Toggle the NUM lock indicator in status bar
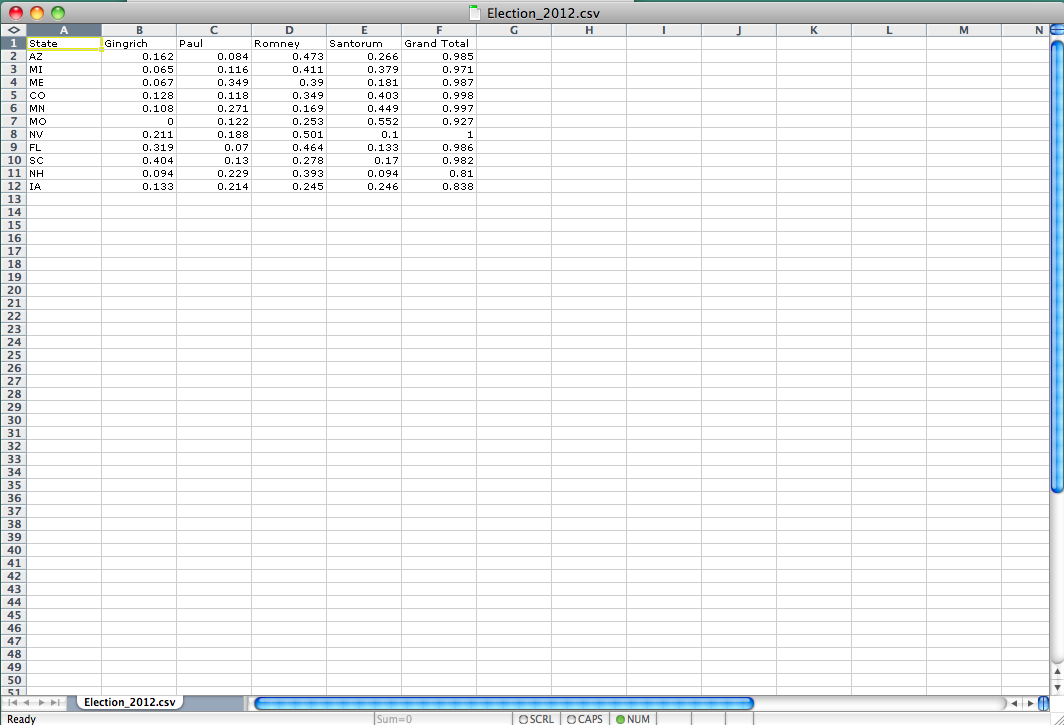This screenshot has width=1064, height=725. pyautogui.click(x=632, y=718)
